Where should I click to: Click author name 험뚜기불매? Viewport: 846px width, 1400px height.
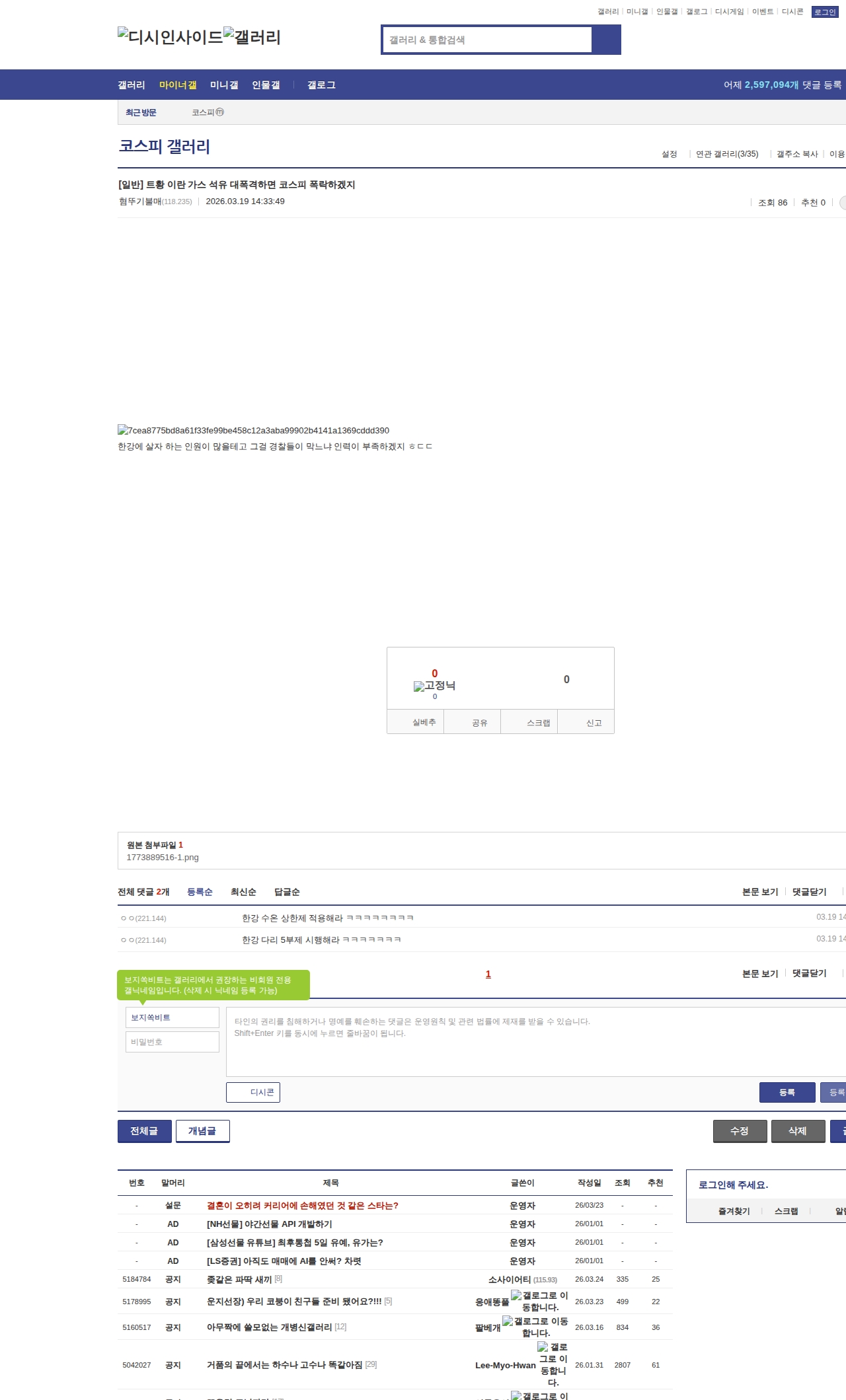point(140,202)
